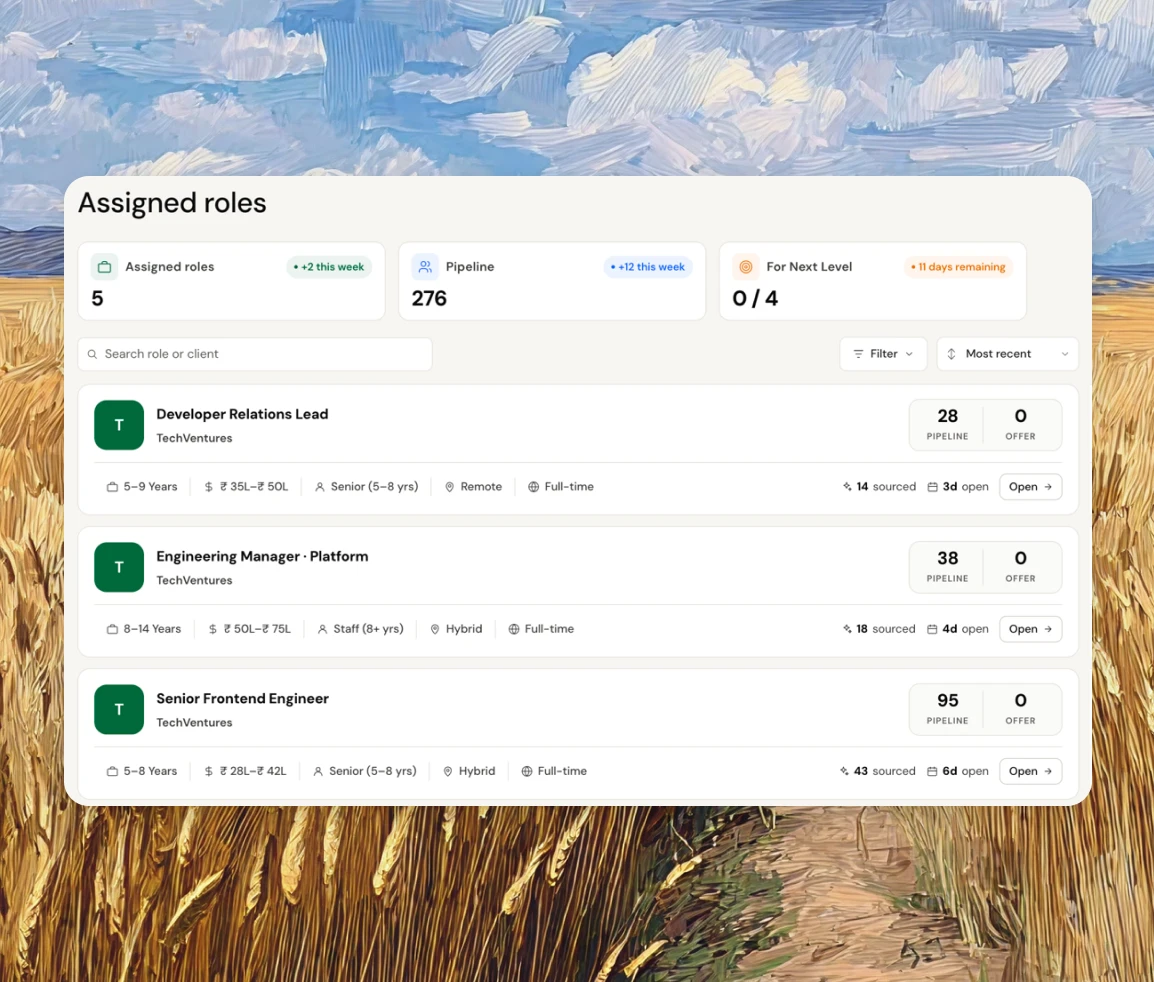Click the 38 PIPELINE count
The width and height of the screenshot is (1154, 982).
point(947,567)
